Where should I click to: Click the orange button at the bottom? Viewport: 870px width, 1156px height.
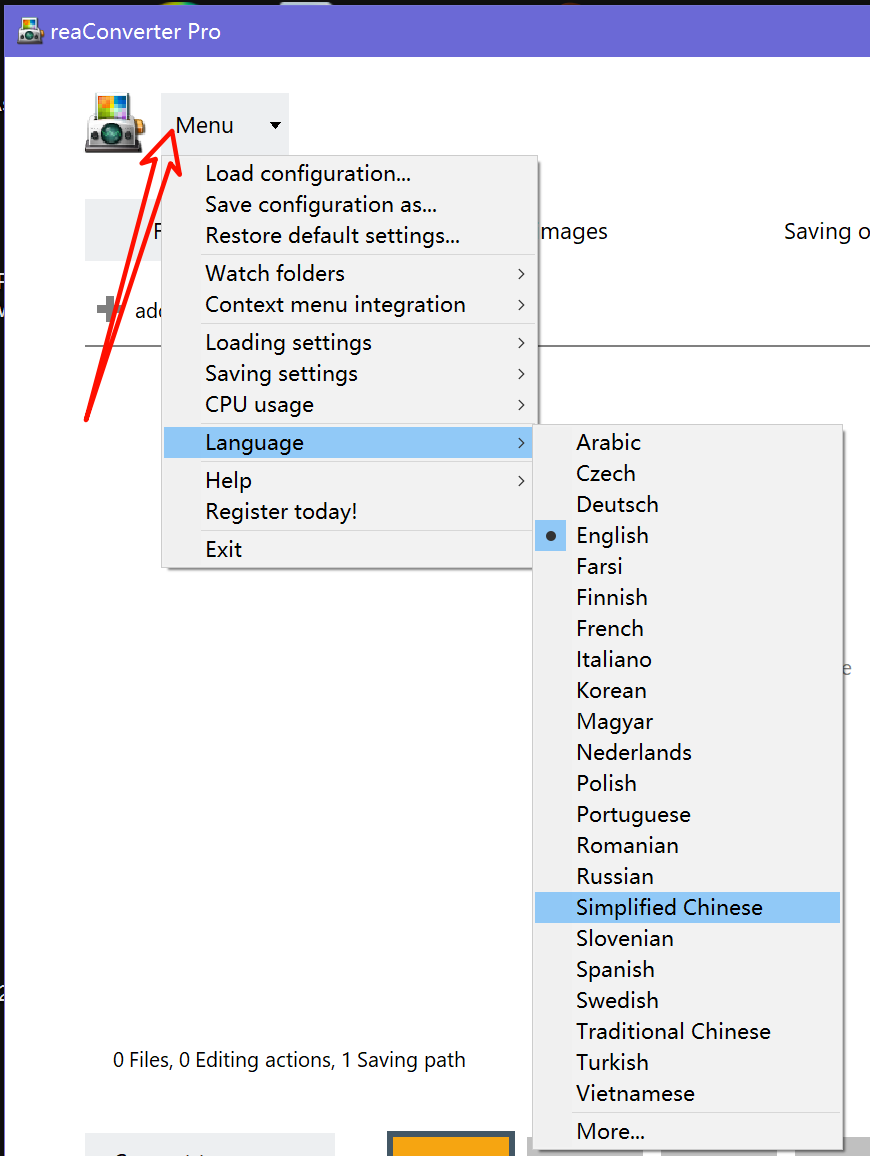coord(450,1144)
